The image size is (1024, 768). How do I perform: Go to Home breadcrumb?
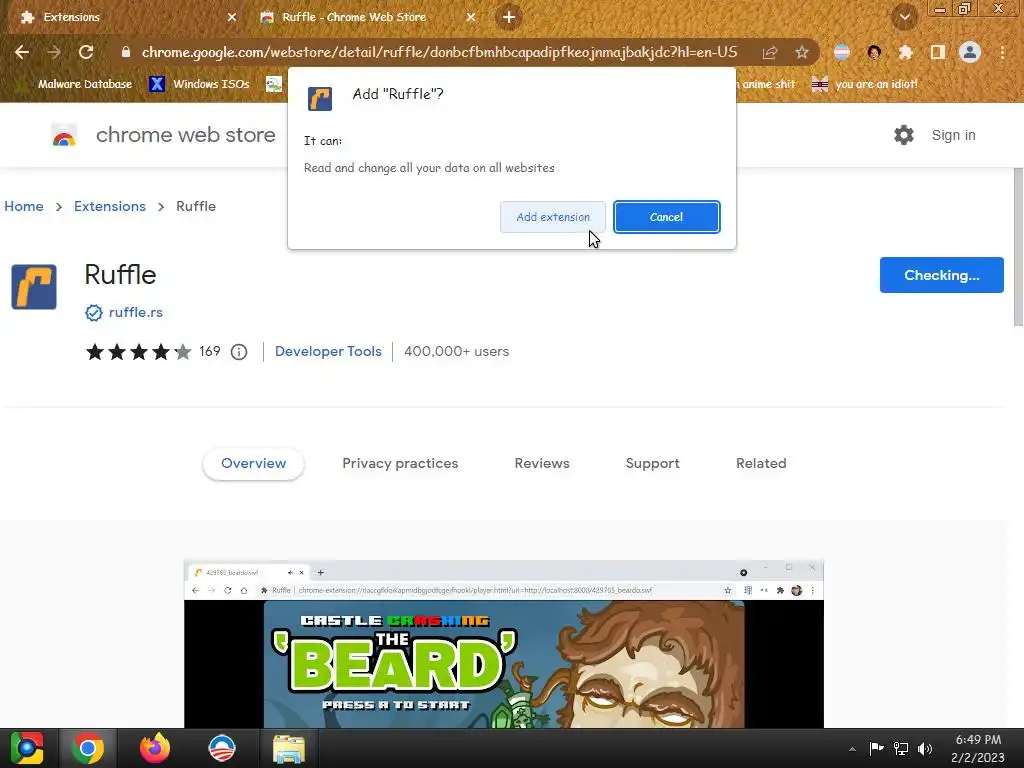coord(24,206)
